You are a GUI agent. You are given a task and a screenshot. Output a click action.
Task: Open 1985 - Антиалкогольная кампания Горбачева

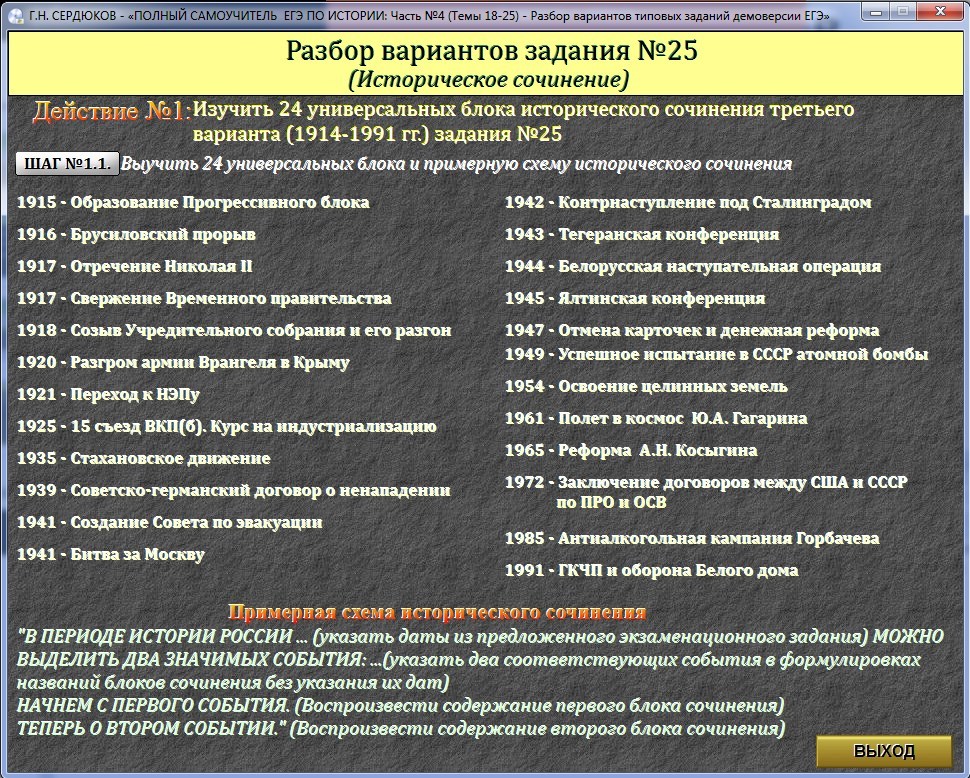[x=692, y=539]
